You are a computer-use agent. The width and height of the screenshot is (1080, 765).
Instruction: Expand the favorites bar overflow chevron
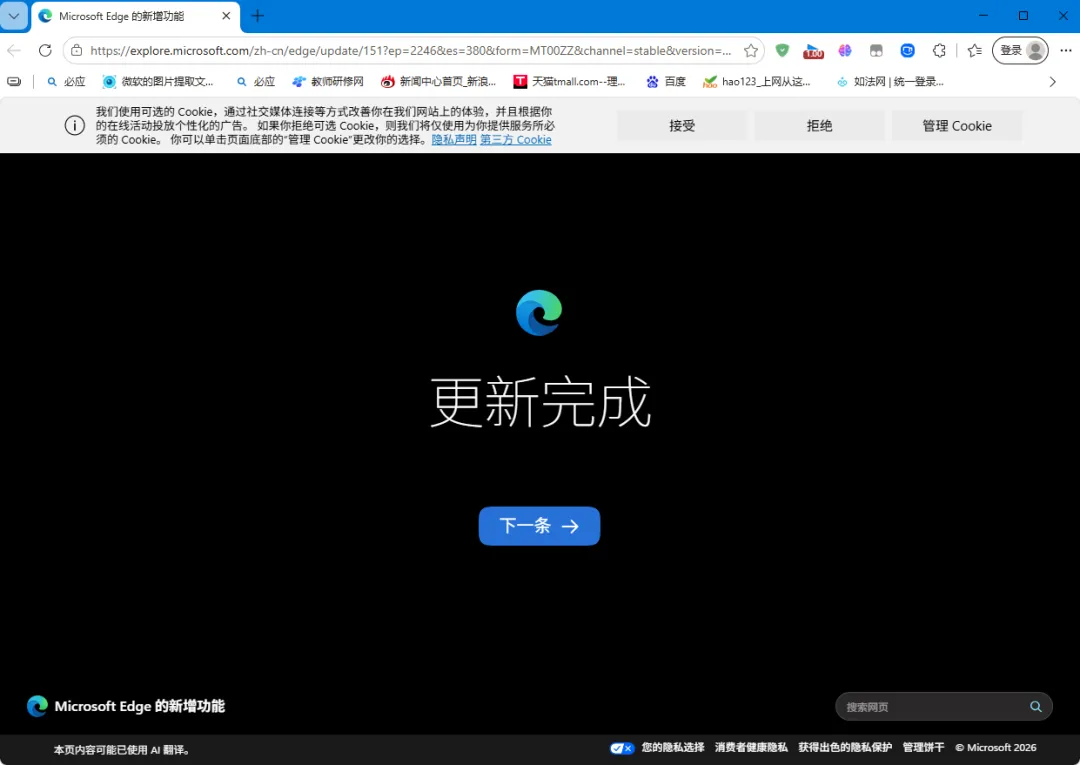(x=1052, y=81)
